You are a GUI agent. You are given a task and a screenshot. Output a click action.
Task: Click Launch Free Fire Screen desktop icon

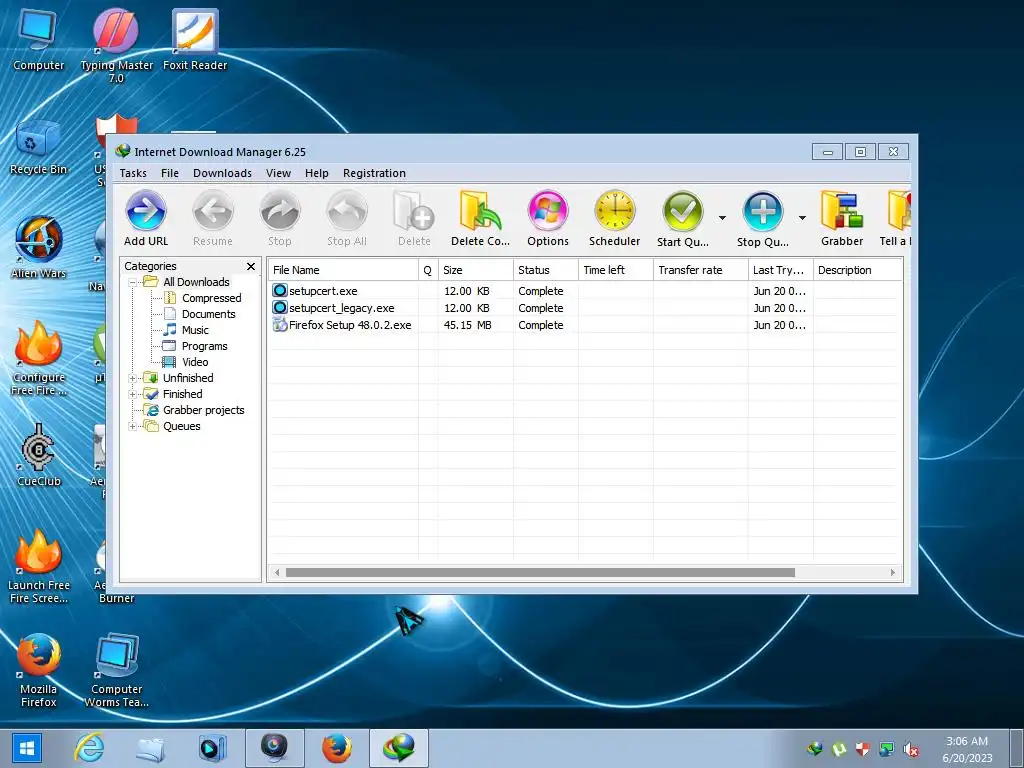[39, 566]
